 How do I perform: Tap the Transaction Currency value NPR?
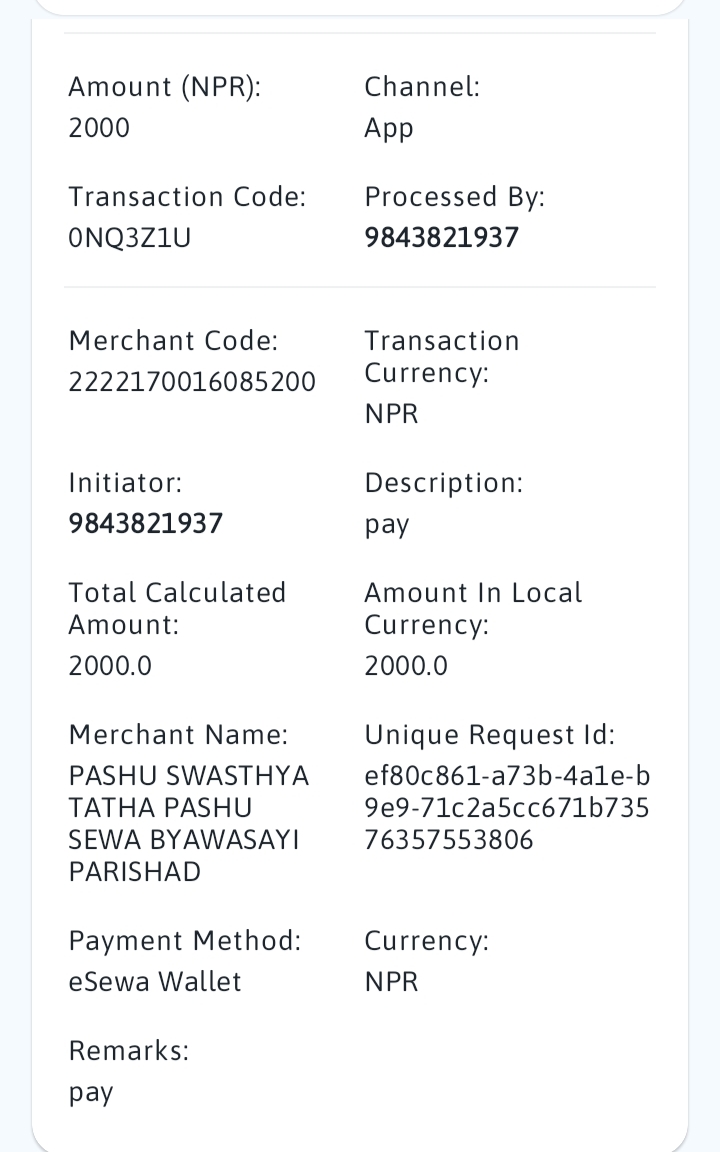click(391, 414)
